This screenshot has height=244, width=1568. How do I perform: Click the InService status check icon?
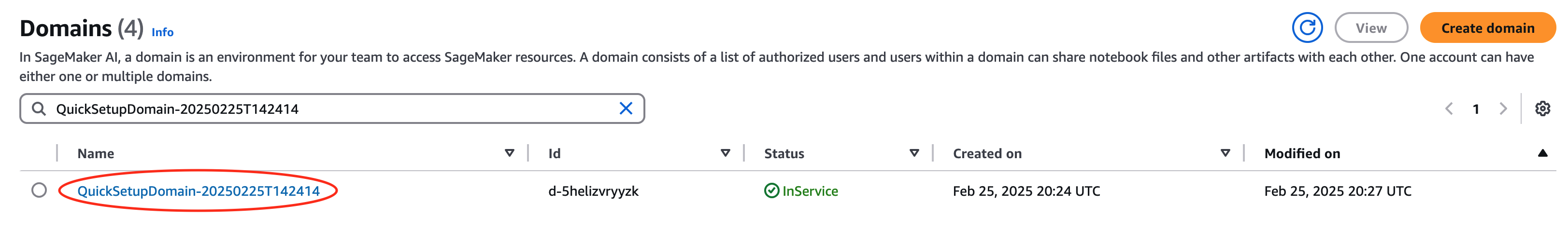[771, 190]
